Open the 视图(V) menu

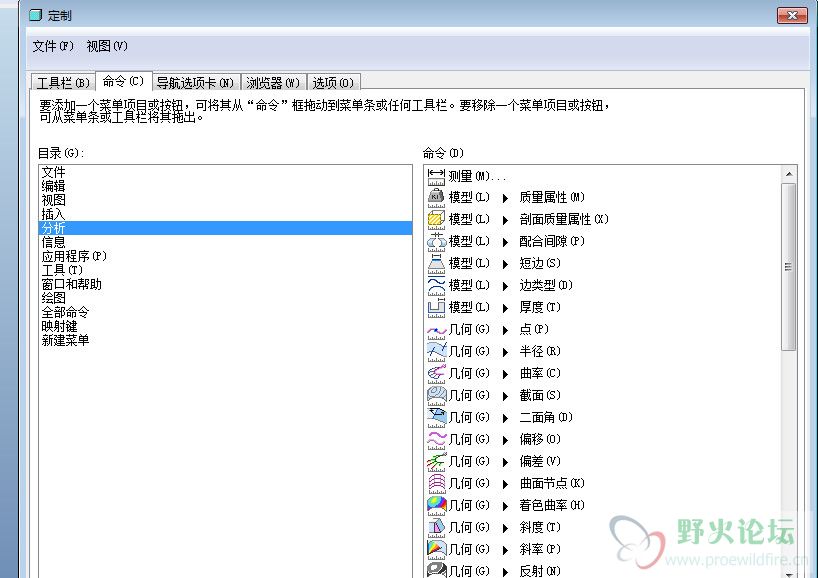tap(107, 46)
